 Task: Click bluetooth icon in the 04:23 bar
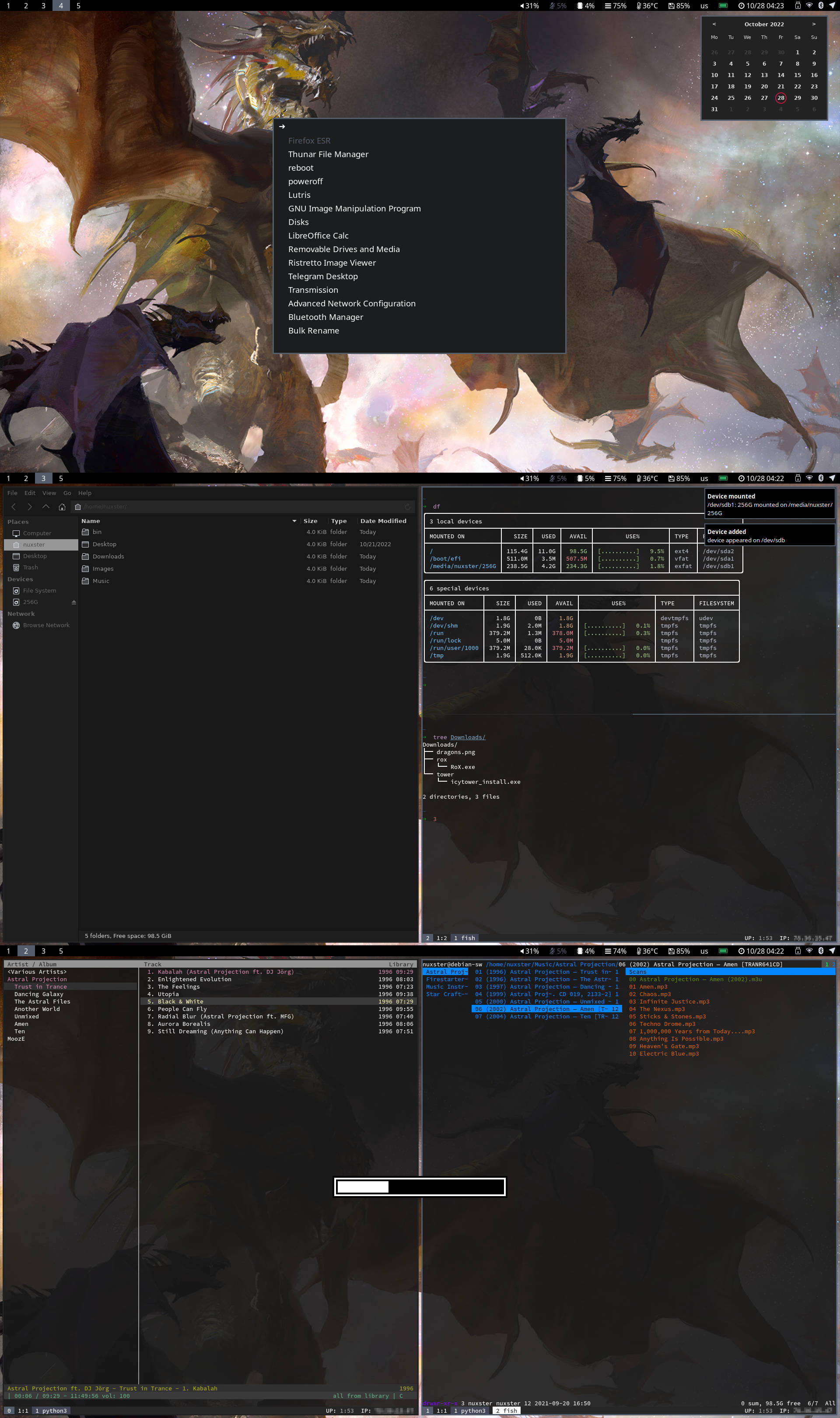click(821, 6)
